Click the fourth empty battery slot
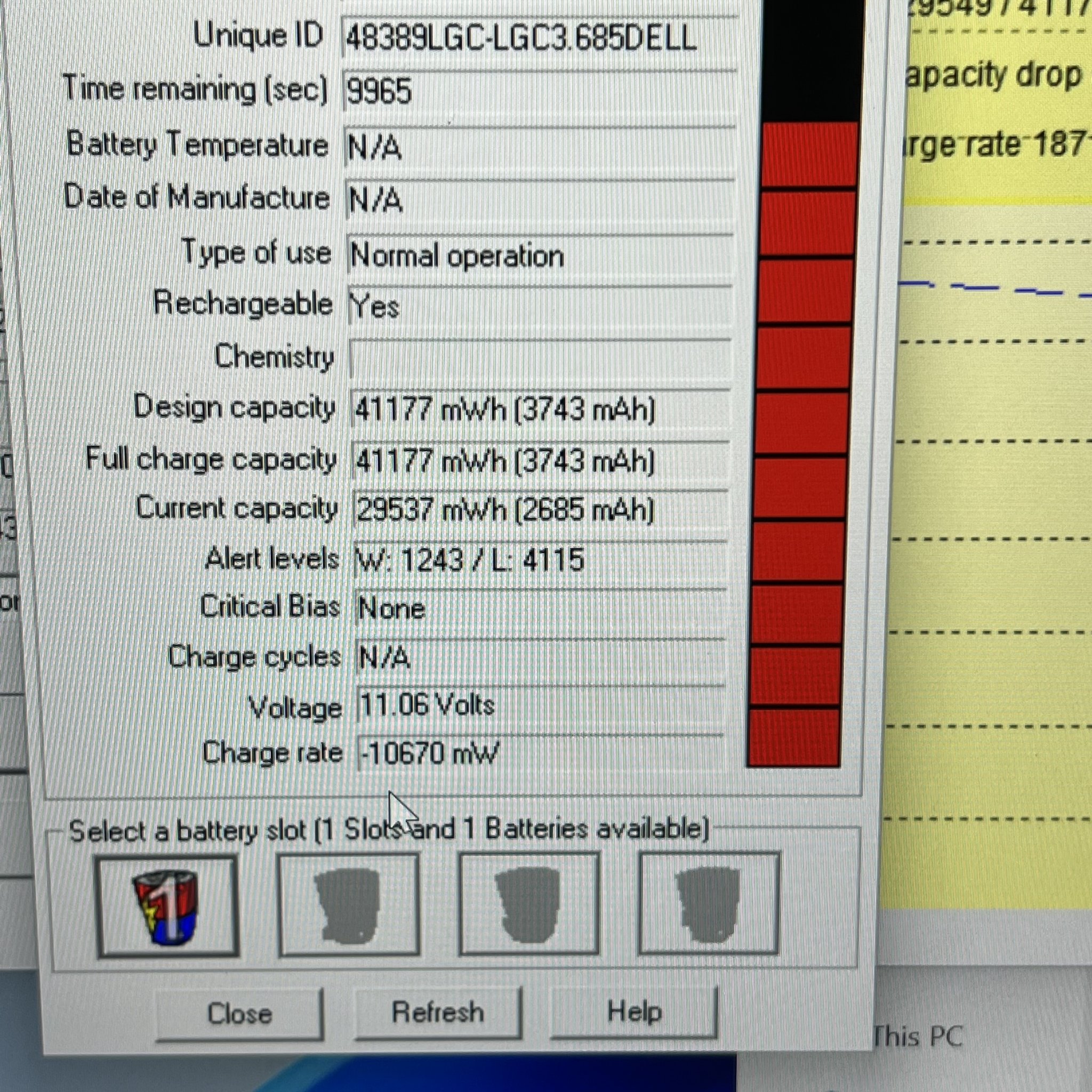The height and width of the screenshot is (1092, 1092). click(708, 904)
